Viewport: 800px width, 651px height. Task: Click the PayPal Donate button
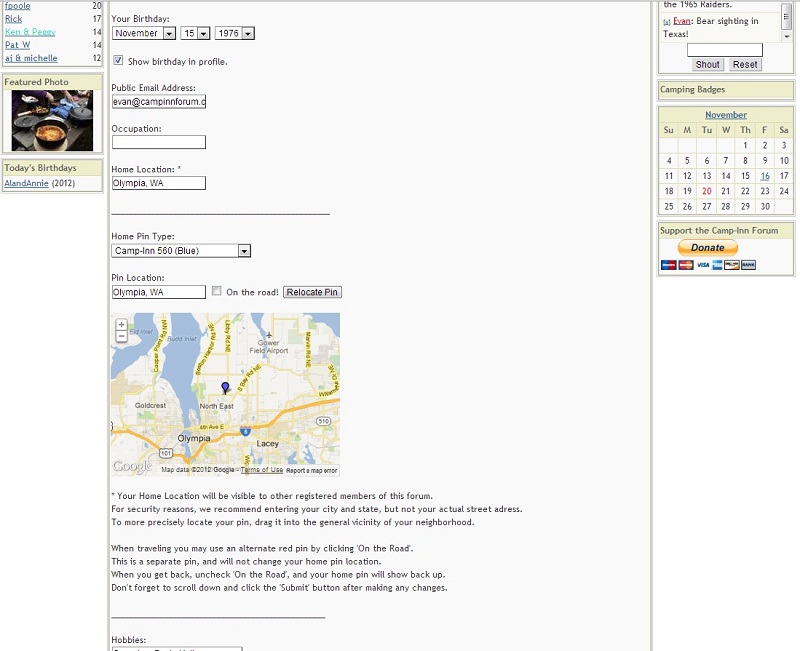(708, 247)
